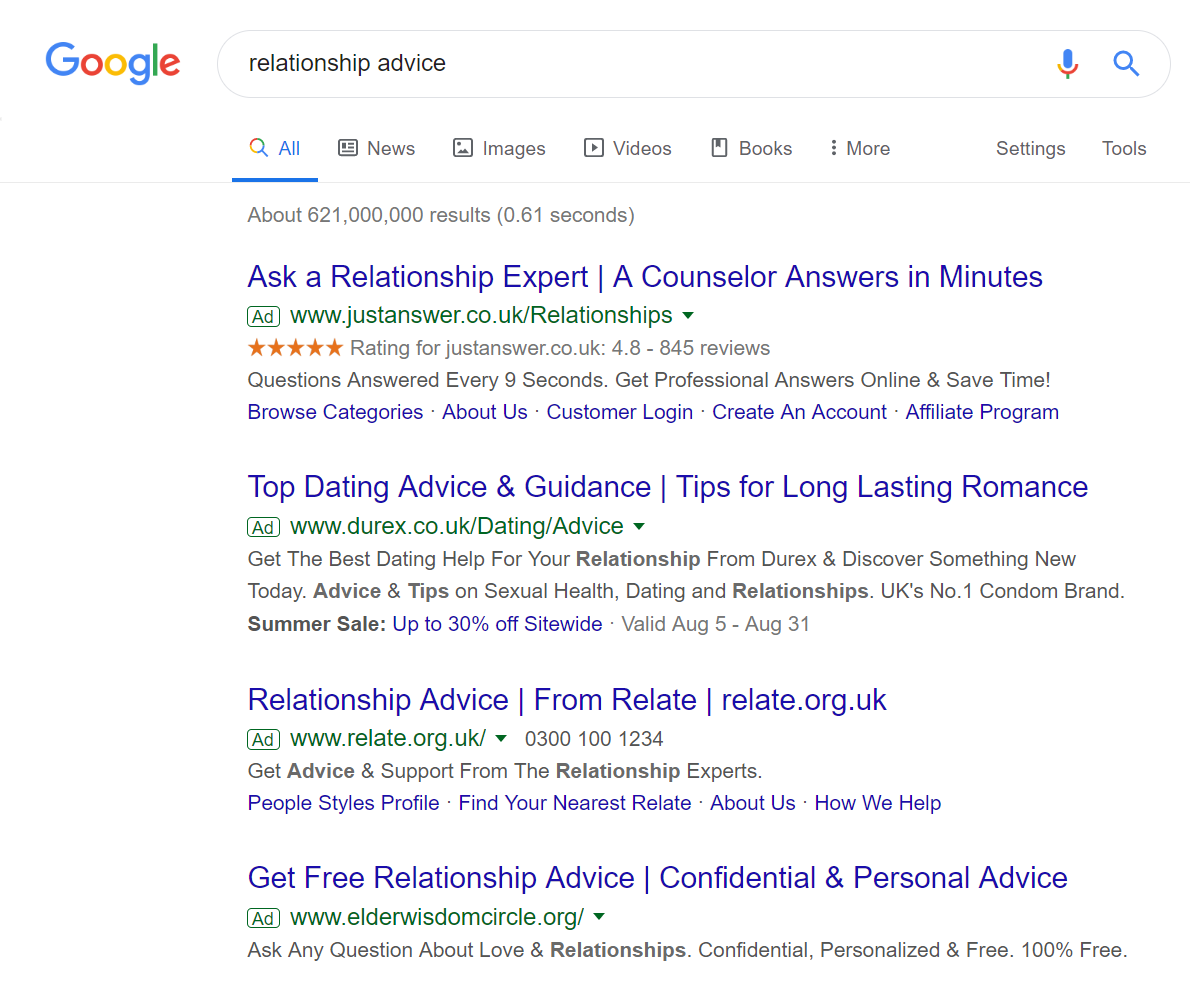
Task: Open the About Us sitelink under justanswer
Action: tap(485, 412)
